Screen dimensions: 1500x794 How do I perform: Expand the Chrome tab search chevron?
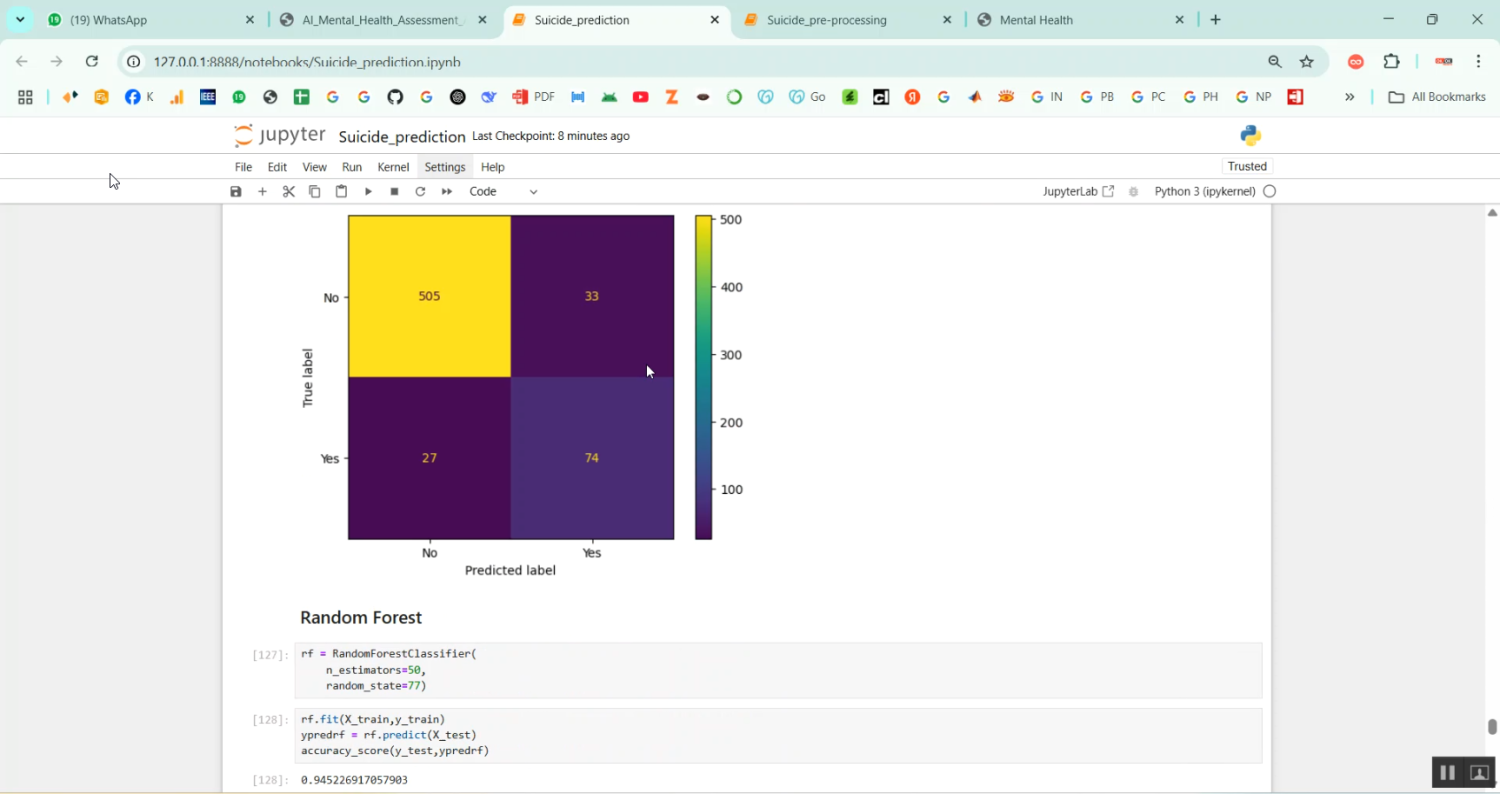click(x=20, y=20)
